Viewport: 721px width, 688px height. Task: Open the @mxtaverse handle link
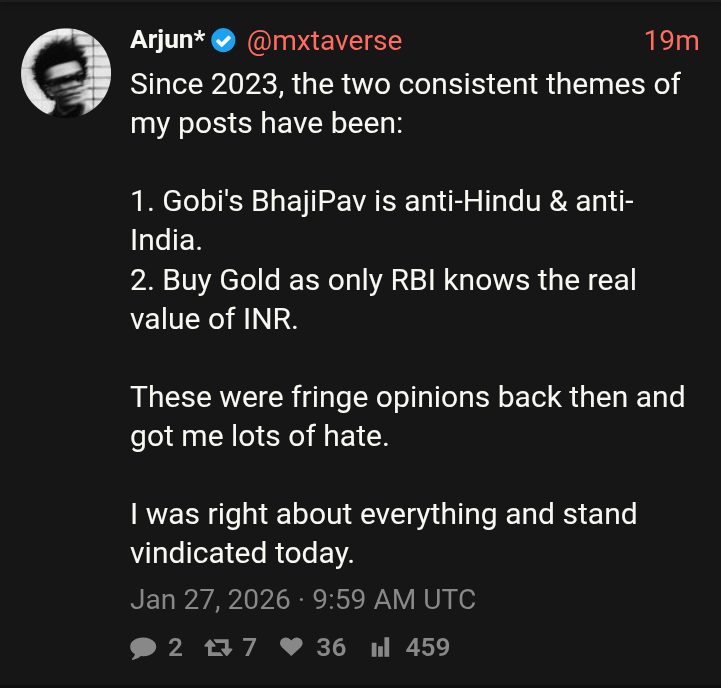click(x=323, y=41)
